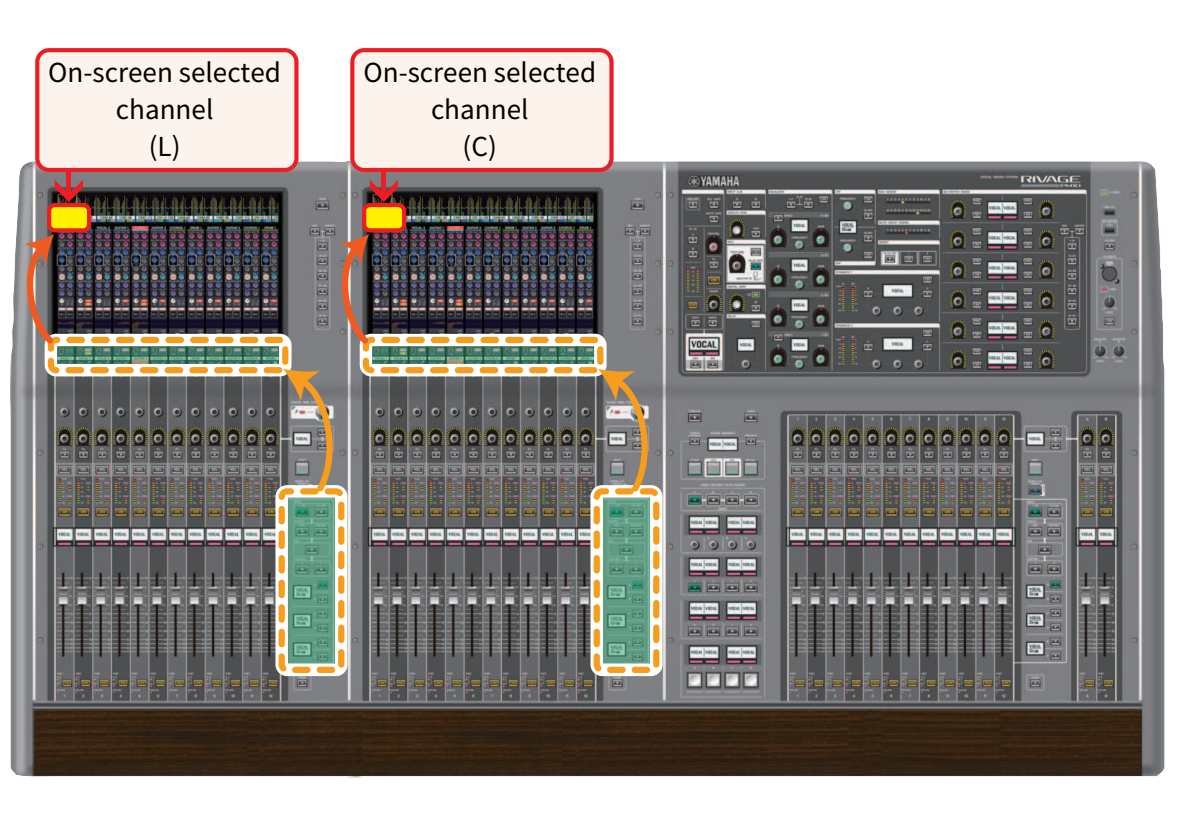This screenshot has height=825, width=1179.
Task: Click the top encoder of right bay channel 1
Action: (797, 436)
